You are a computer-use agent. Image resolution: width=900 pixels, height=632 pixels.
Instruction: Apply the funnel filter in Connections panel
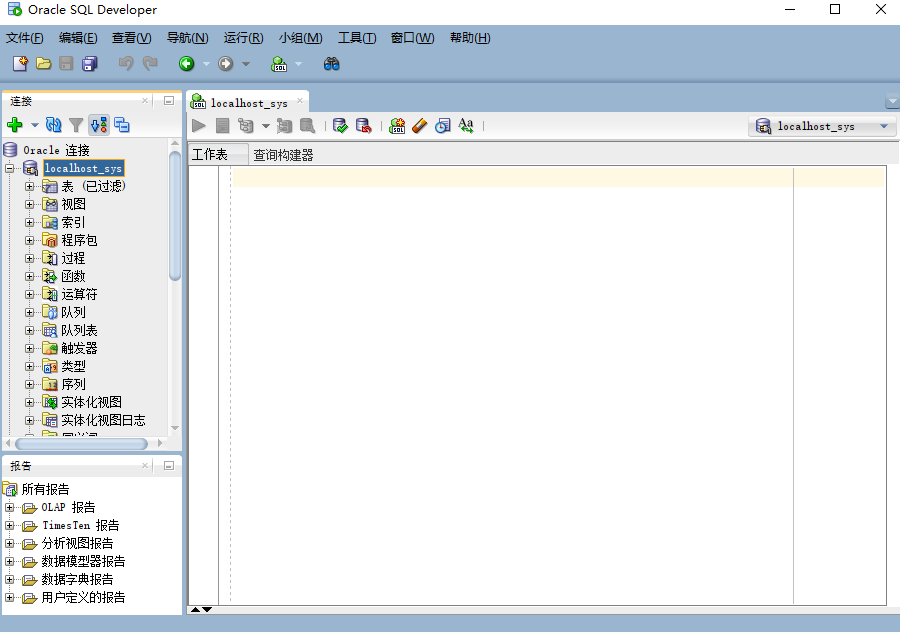[76, 125]
